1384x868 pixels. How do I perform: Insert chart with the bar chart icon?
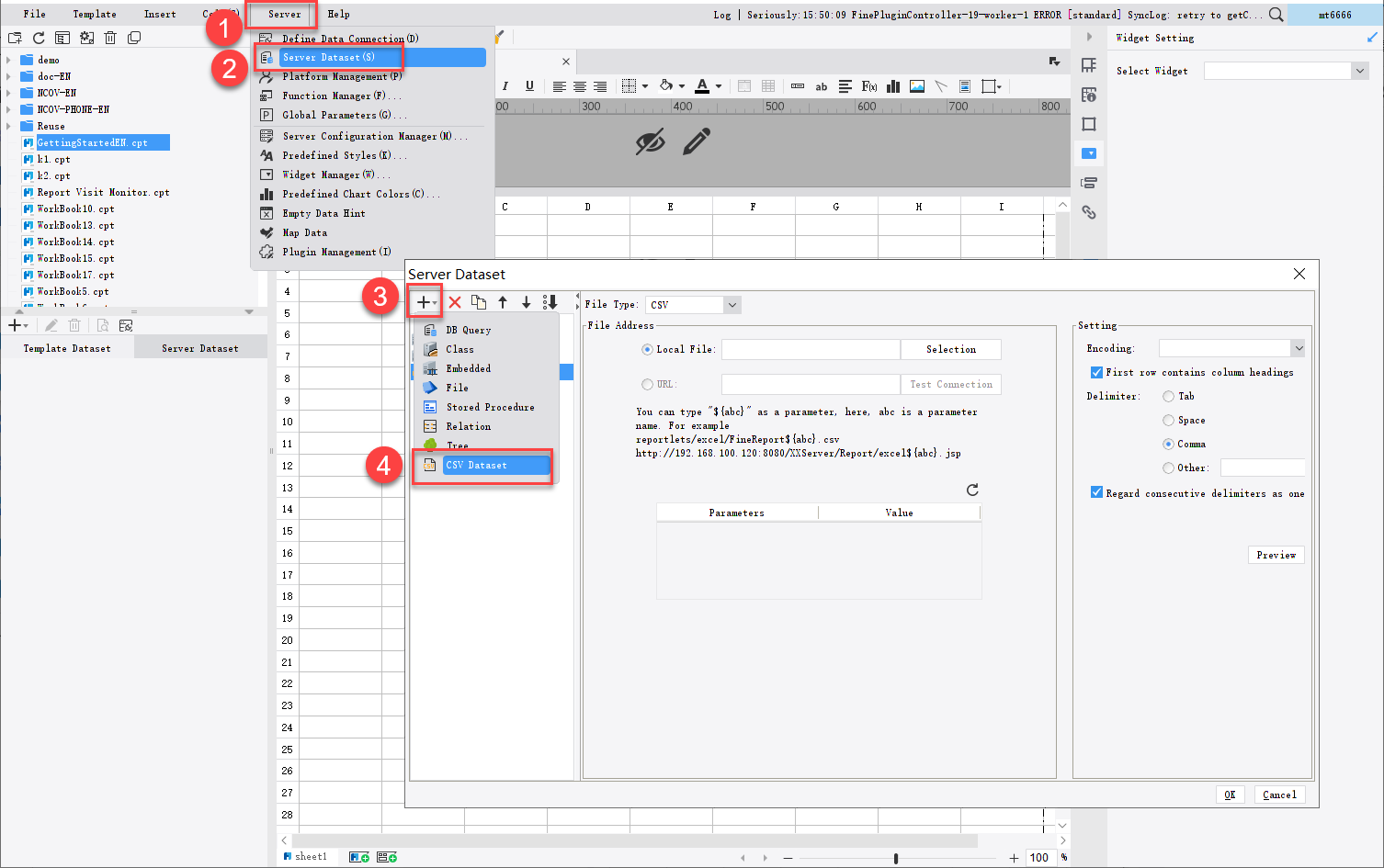click(893, 86)
